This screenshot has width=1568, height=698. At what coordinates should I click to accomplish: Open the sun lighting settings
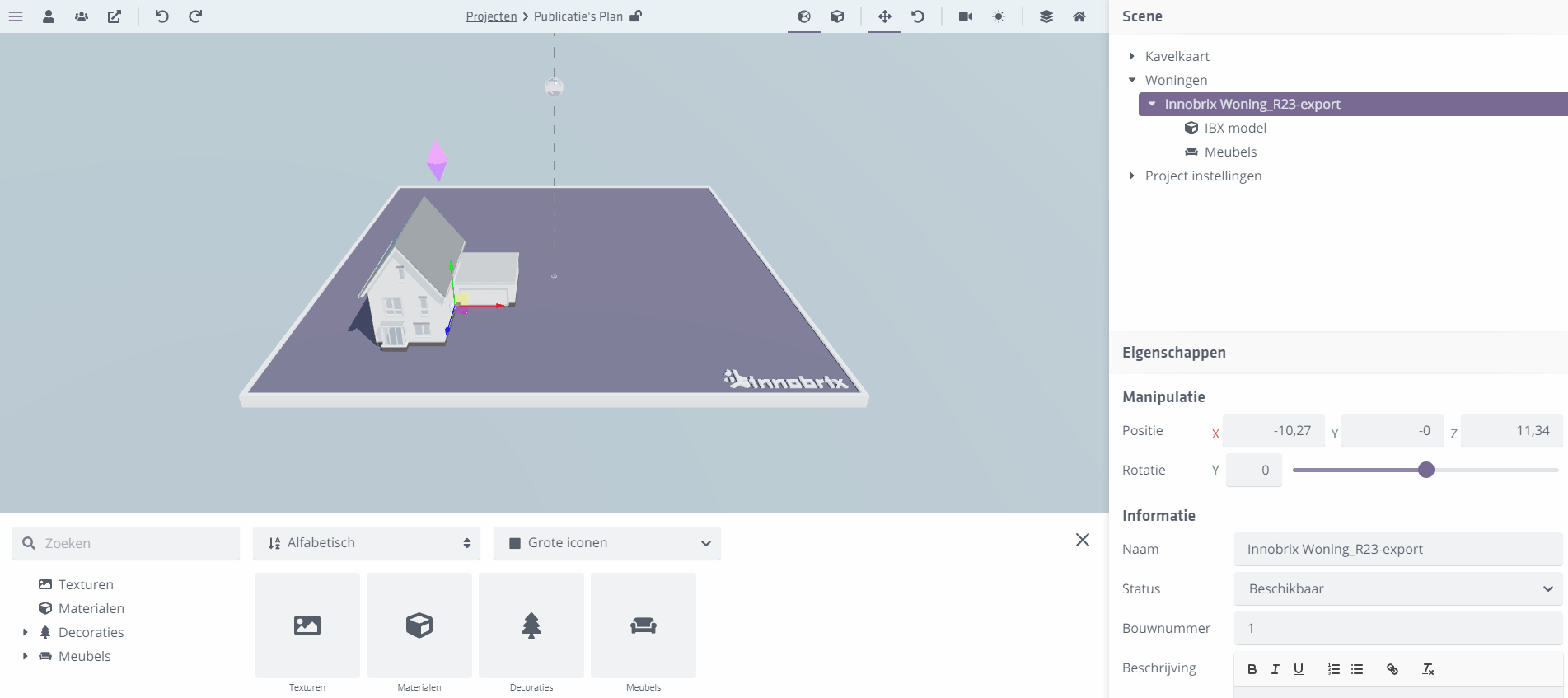click(999, 16)
